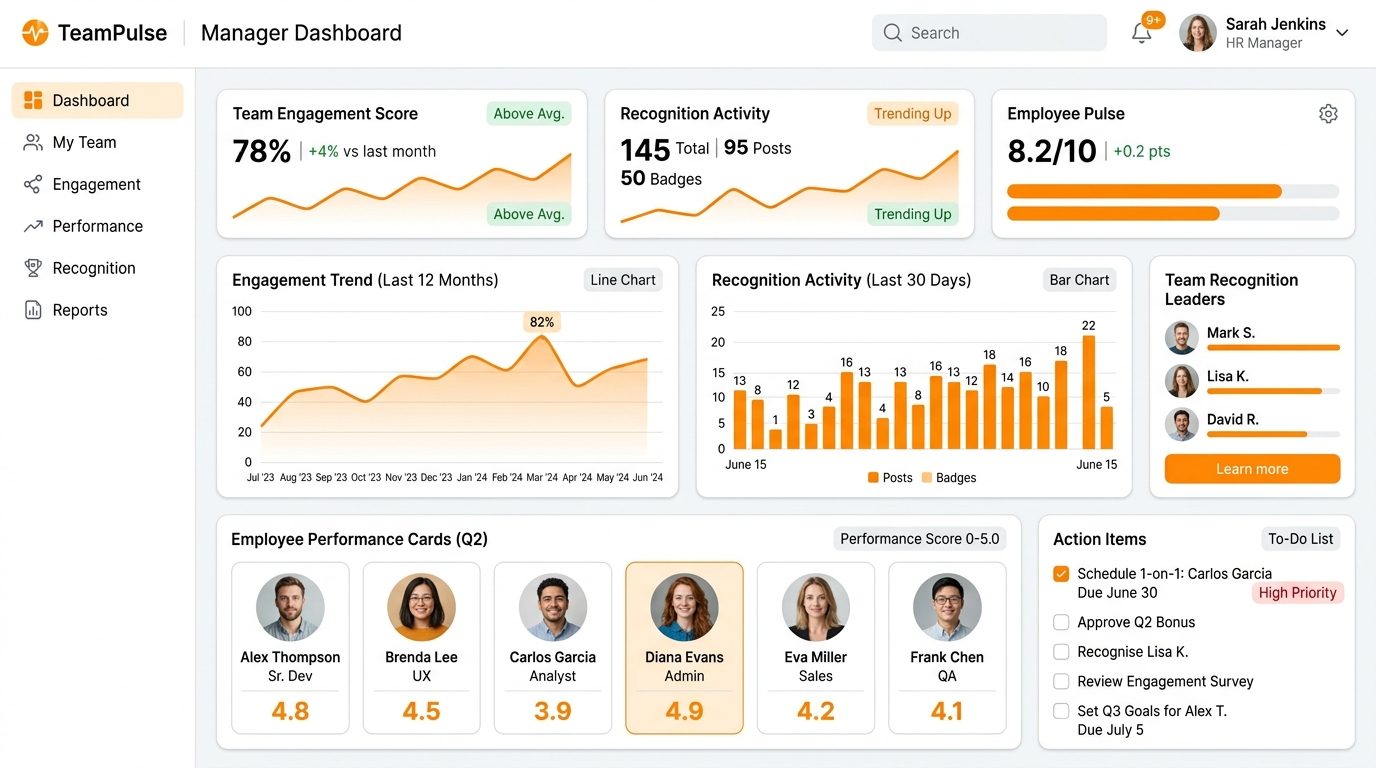Click the lower Employee Pulse progress bar

(1173, 213)
